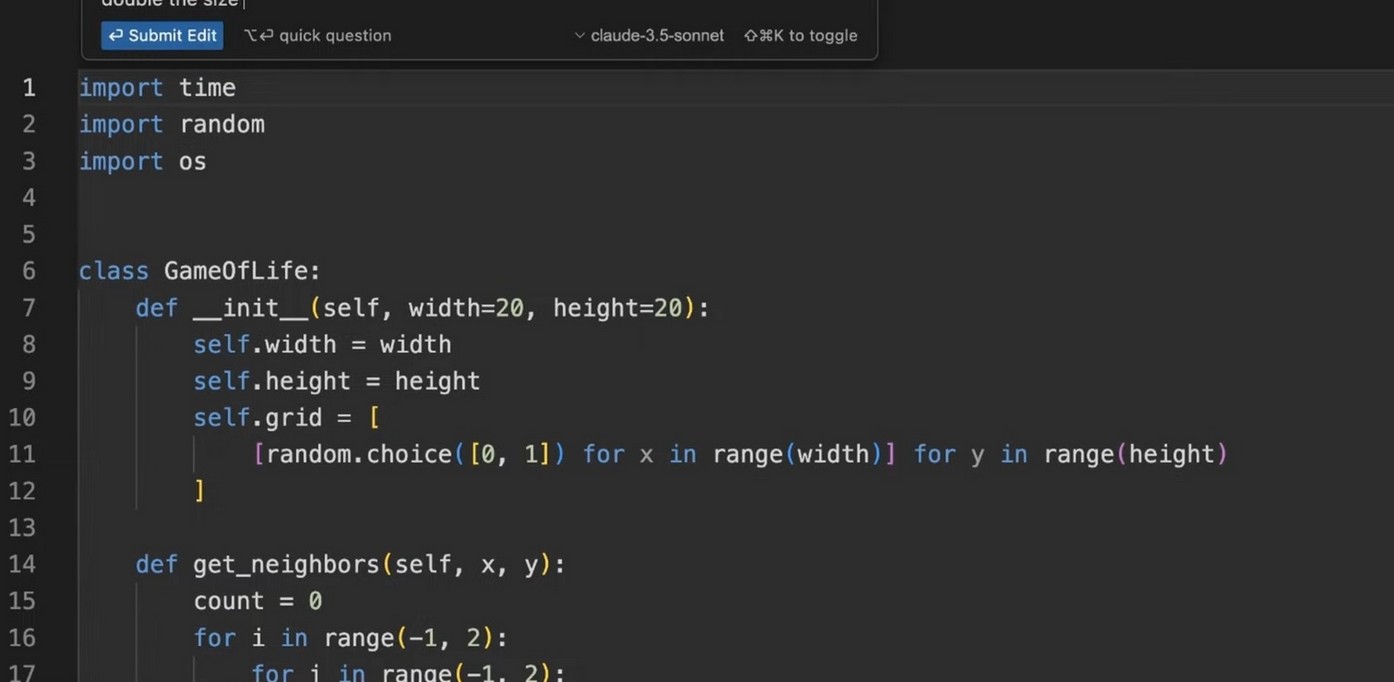Image resolution: width=1394 pixels, height=682 pixels.
Task: Click the width=20 default parameter
Action: [x=466, y=308]
